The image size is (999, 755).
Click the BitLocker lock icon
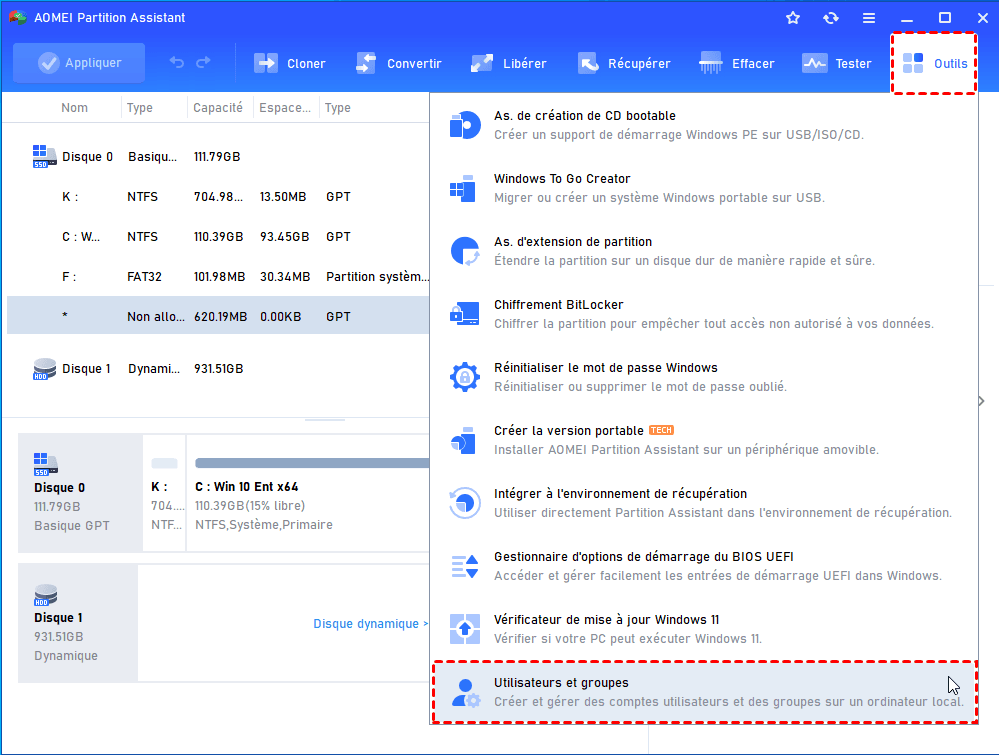click(464, 314)
